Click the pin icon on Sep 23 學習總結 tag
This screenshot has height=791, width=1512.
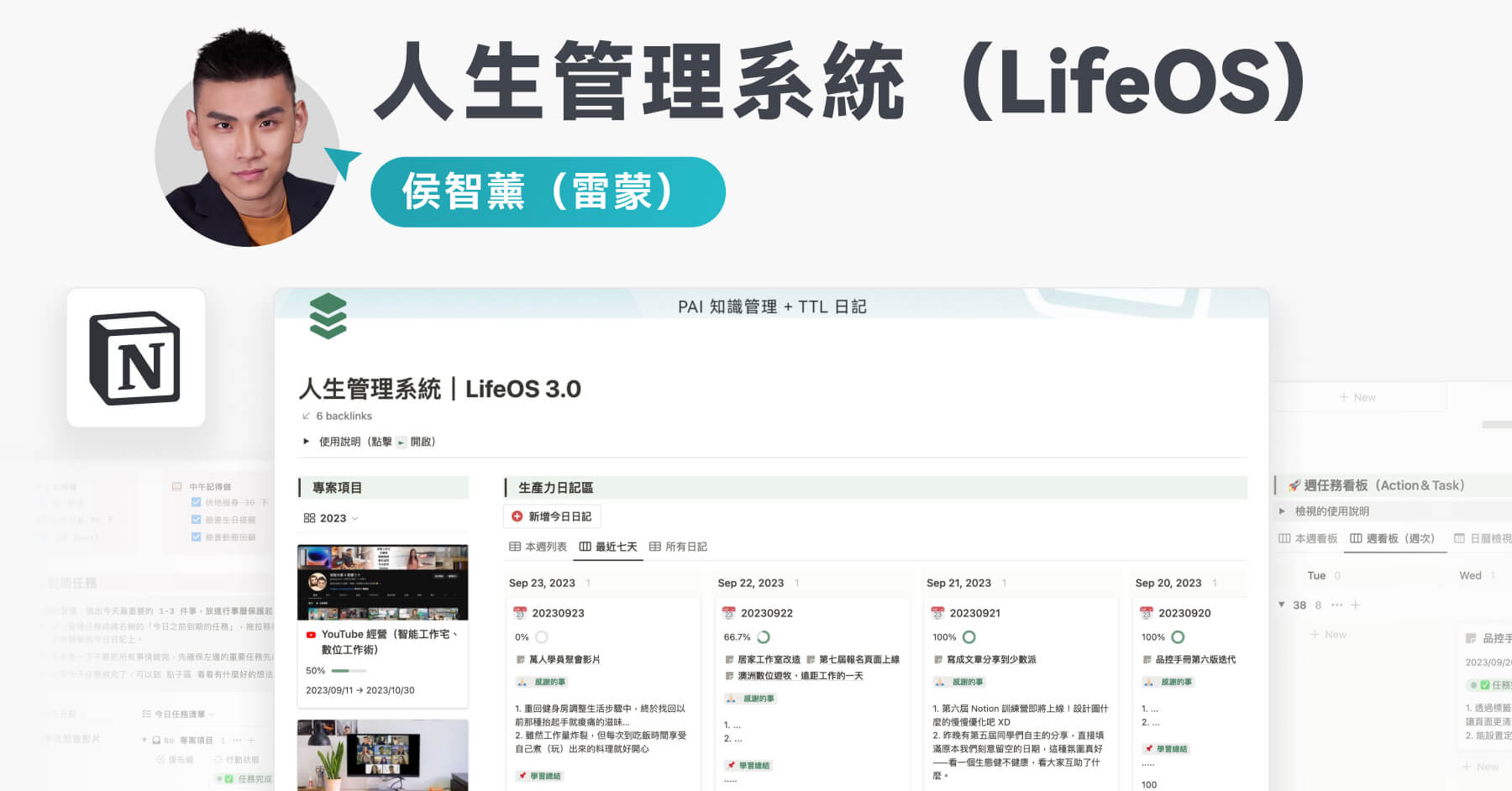click(x=522, y=776)
